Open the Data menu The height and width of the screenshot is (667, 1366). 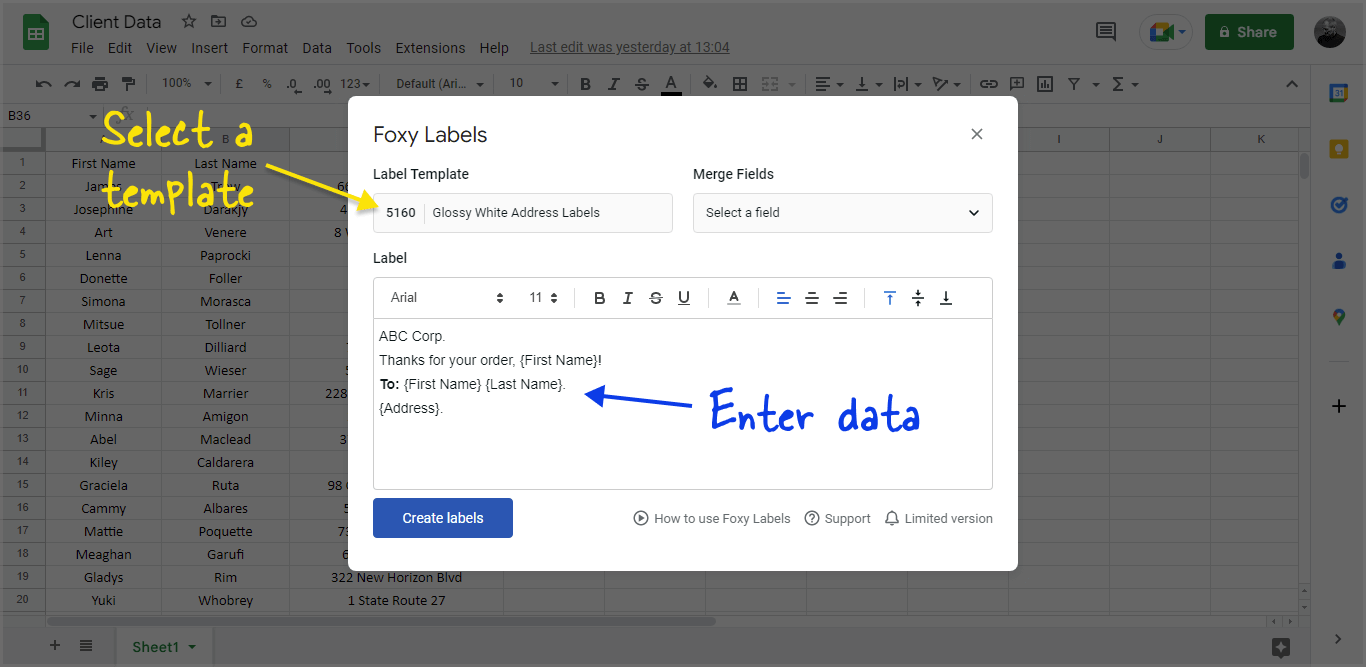(x=317, y=48)
